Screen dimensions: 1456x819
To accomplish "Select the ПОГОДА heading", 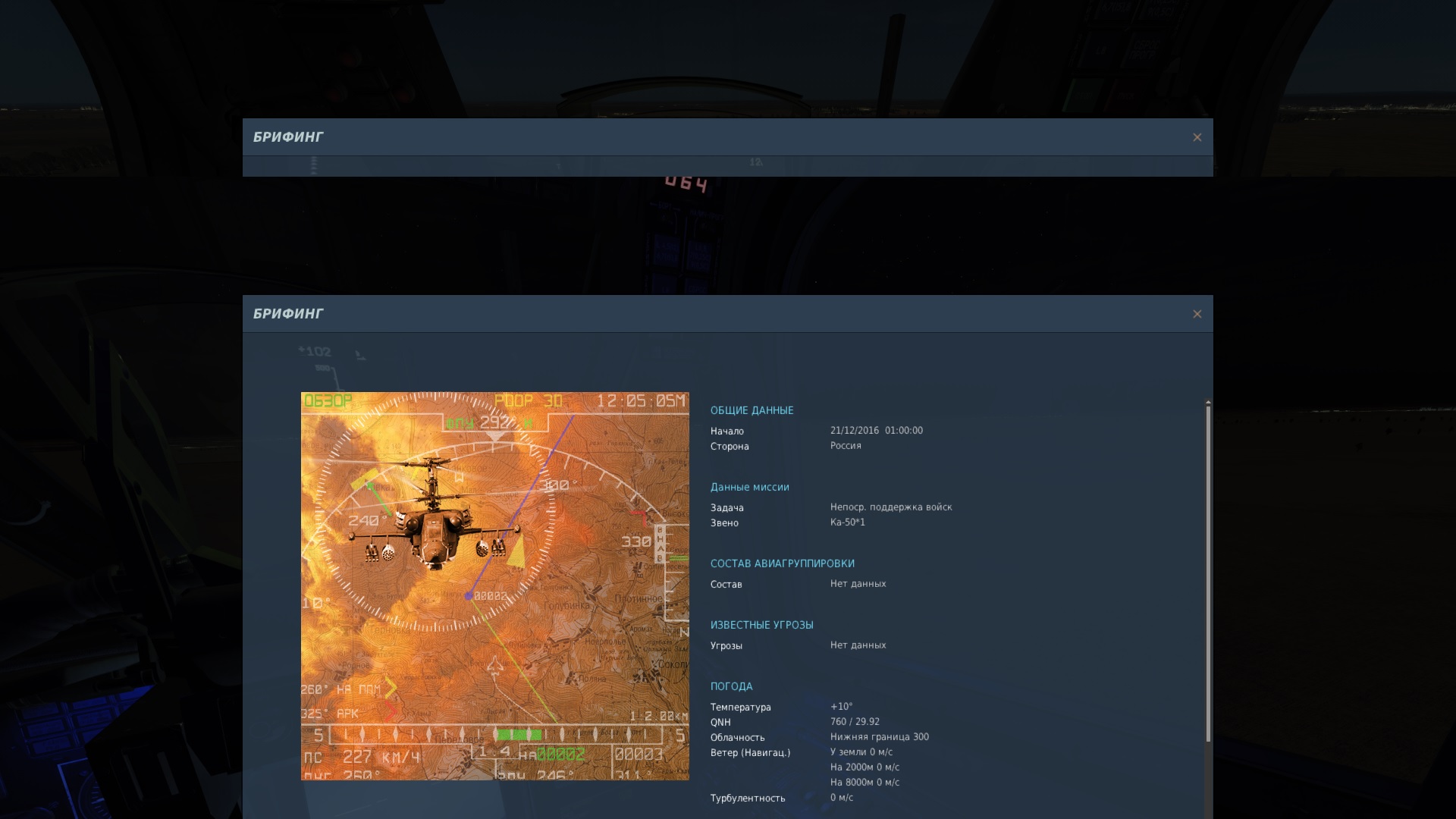I will [731, 686].
